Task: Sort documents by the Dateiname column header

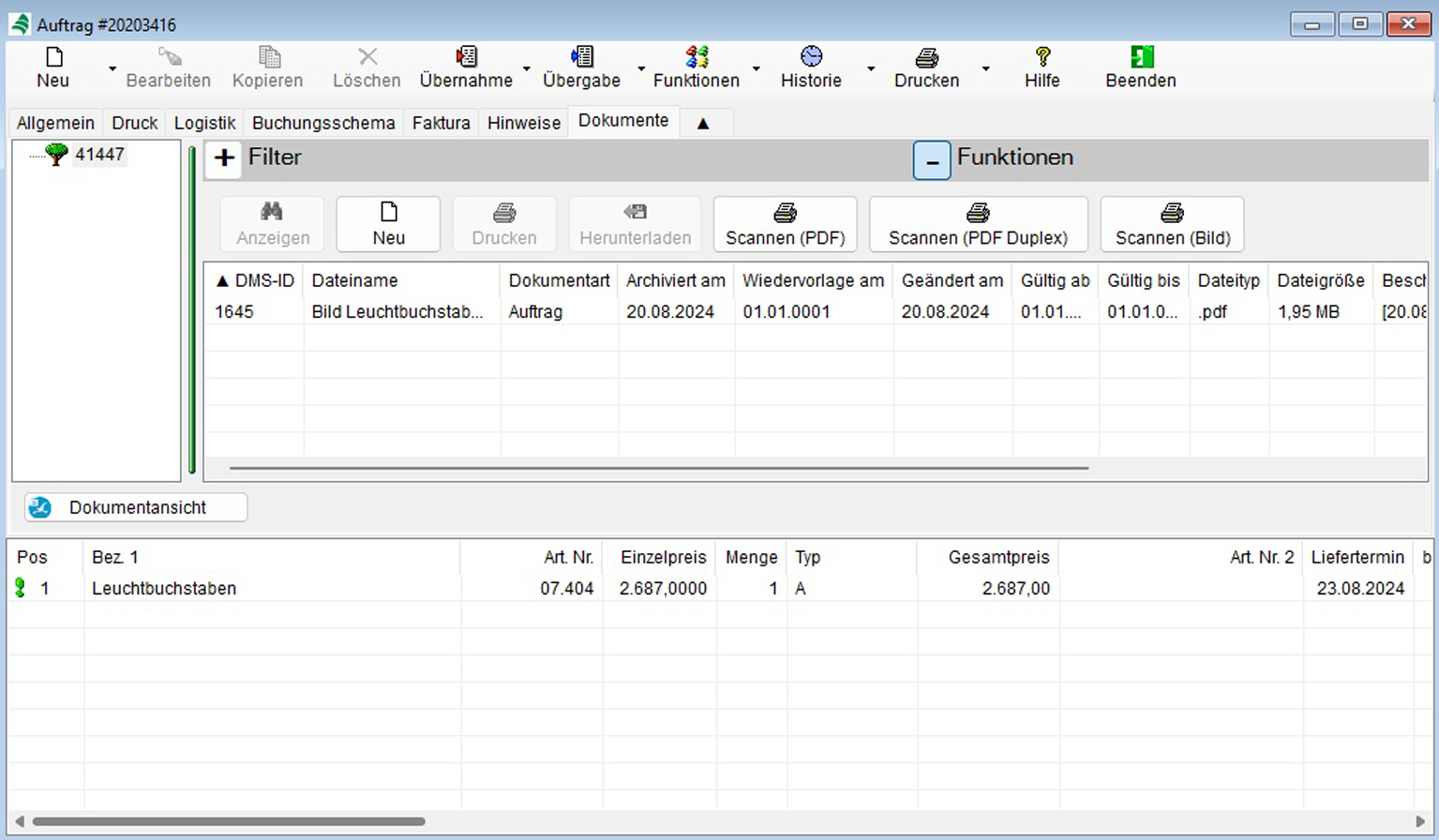Action: coord(402,280)
